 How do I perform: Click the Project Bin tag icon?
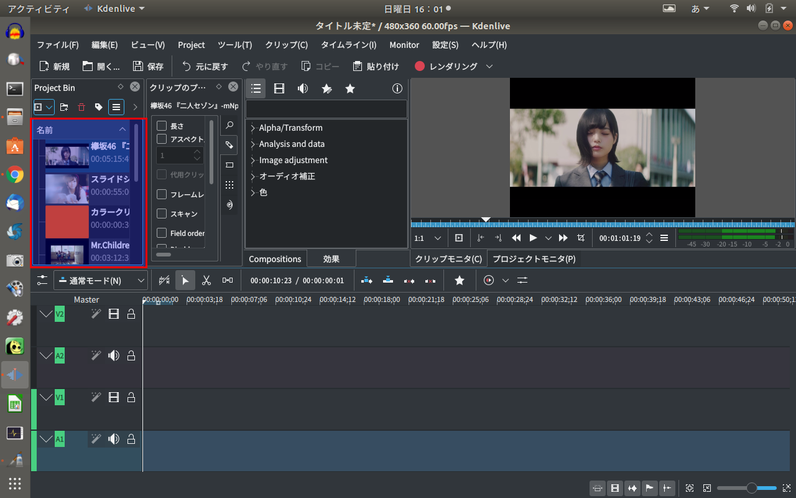coord(98,107)
